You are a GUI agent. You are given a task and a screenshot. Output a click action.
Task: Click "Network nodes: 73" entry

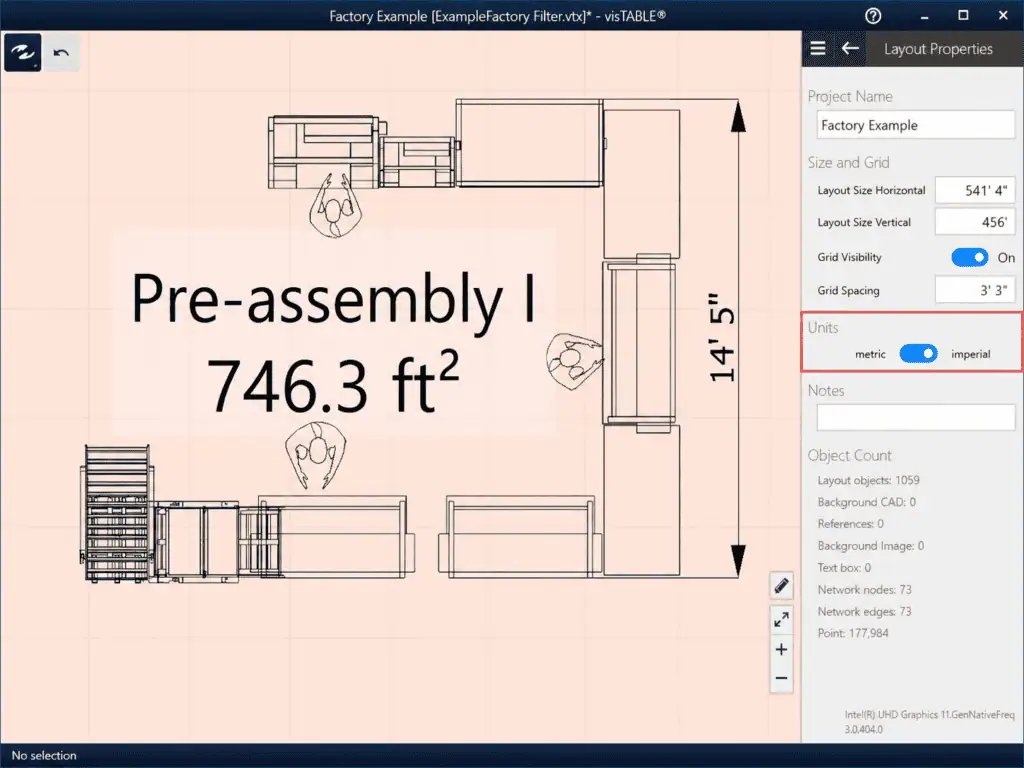click(x=864, y=590)
